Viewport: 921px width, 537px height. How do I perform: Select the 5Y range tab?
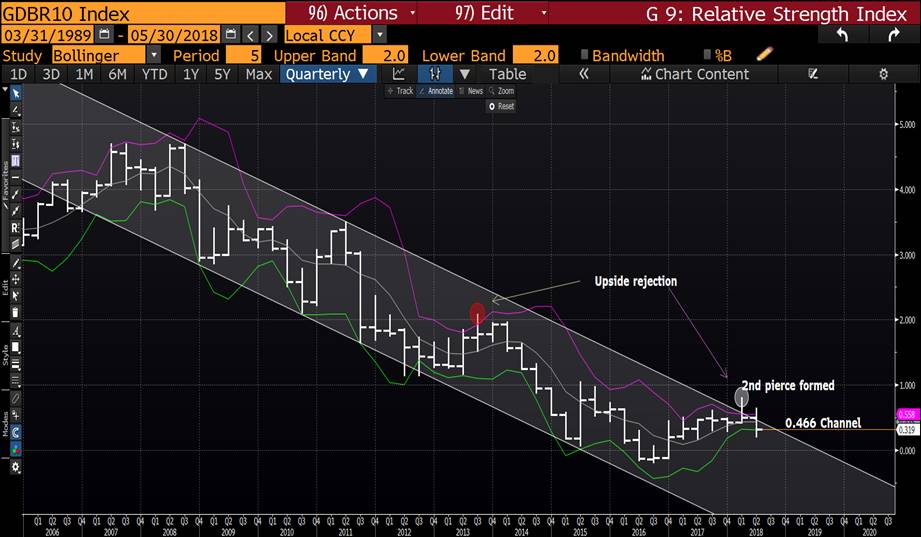click(x=223, y=74)
